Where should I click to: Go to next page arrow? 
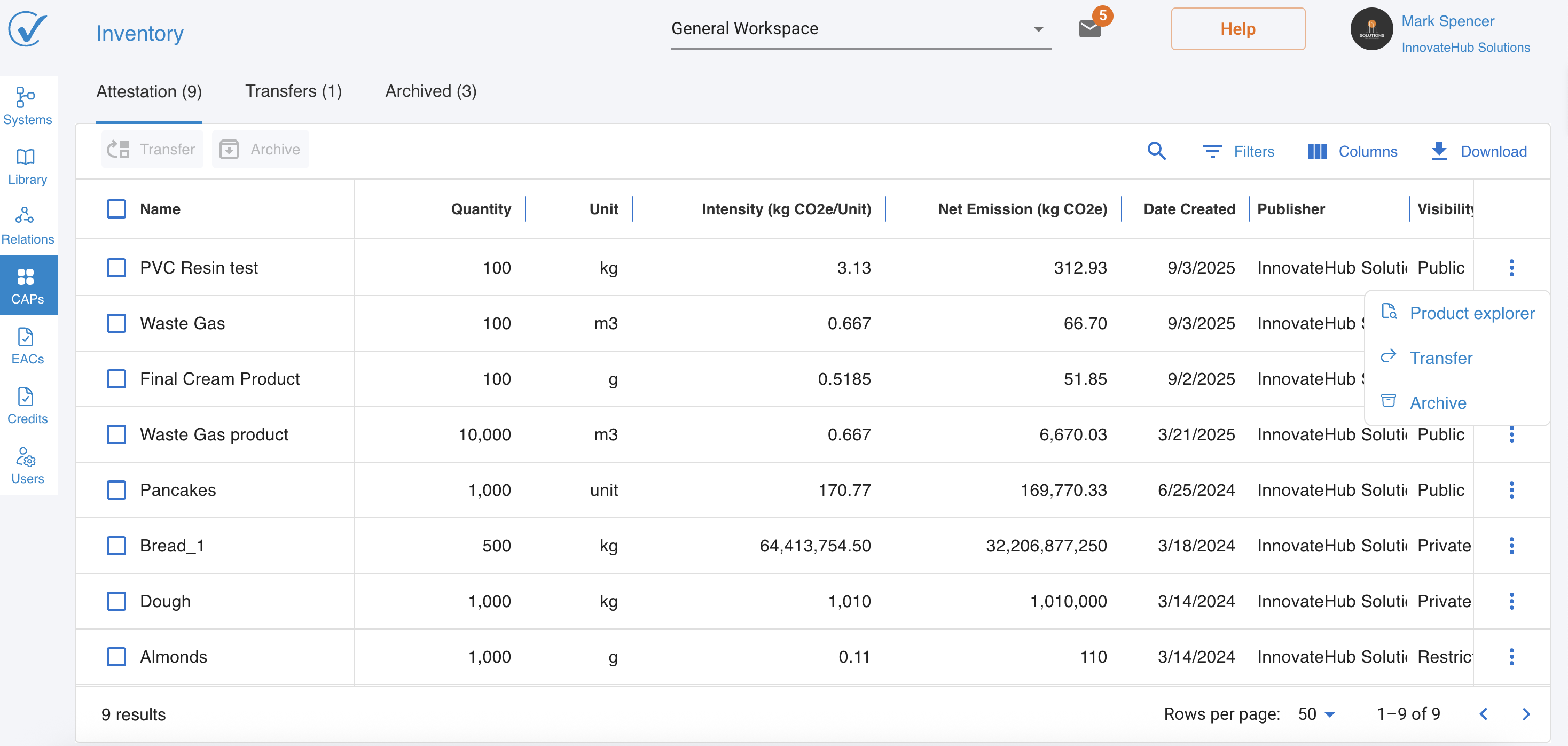pos(1525,714)
